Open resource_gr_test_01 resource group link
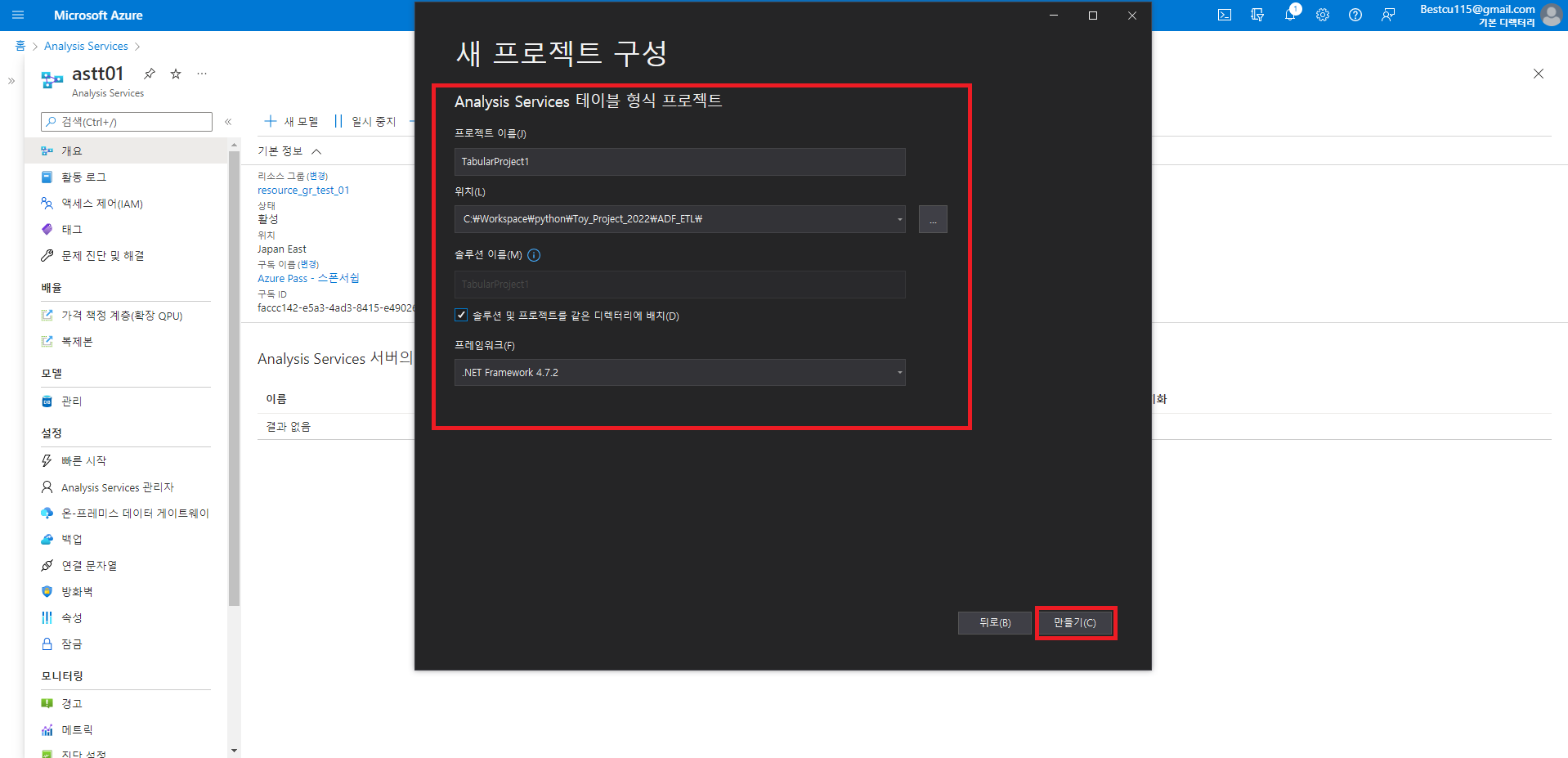This screenshot has width=1568, height=758. (303, 190)
